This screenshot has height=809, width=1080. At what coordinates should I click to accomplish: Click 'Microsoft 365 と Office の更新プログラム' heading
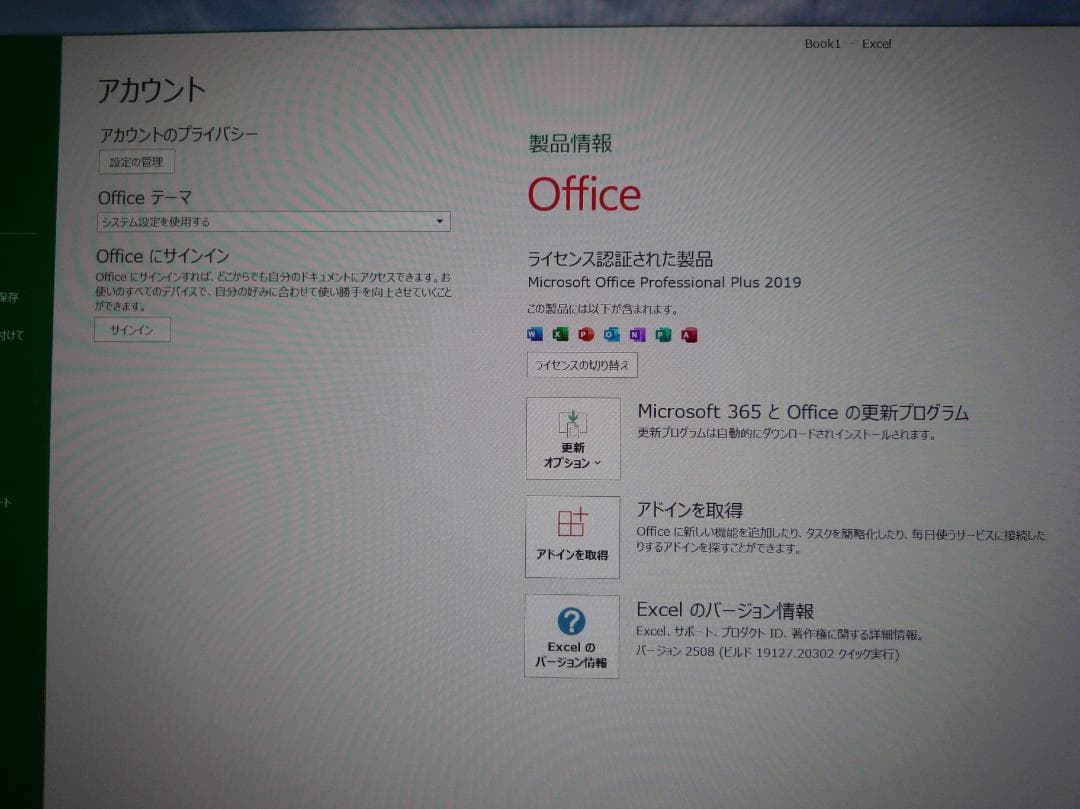pos(803,412)
